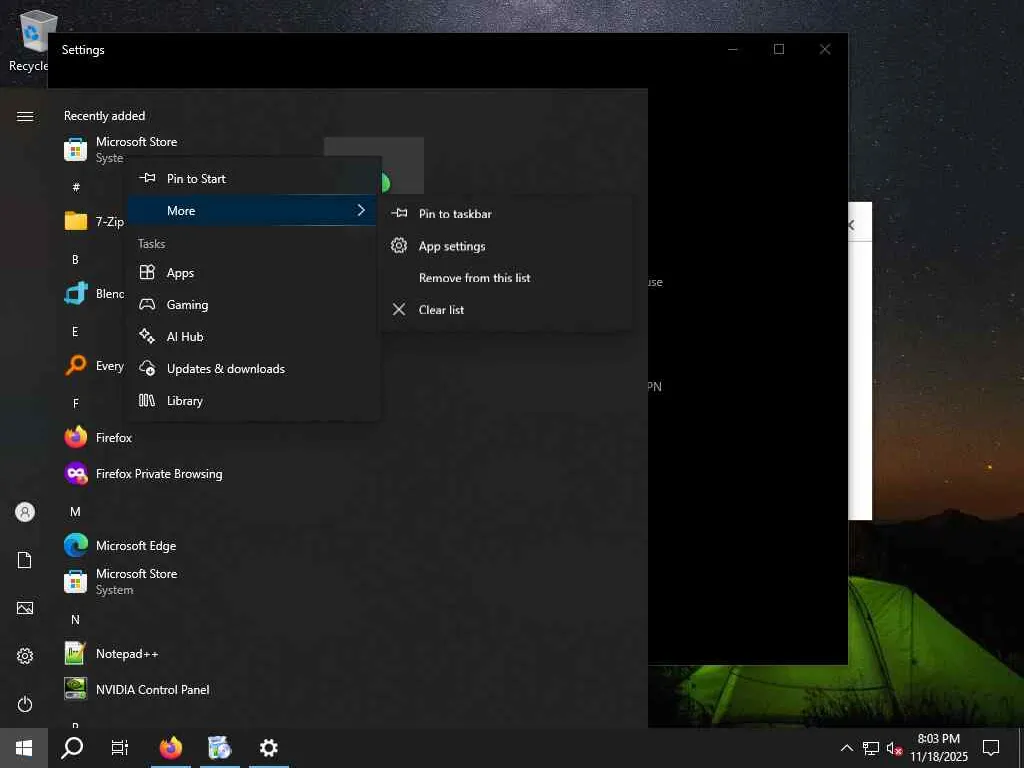
Task: Select Clear list option
Action: pos(505,310)
